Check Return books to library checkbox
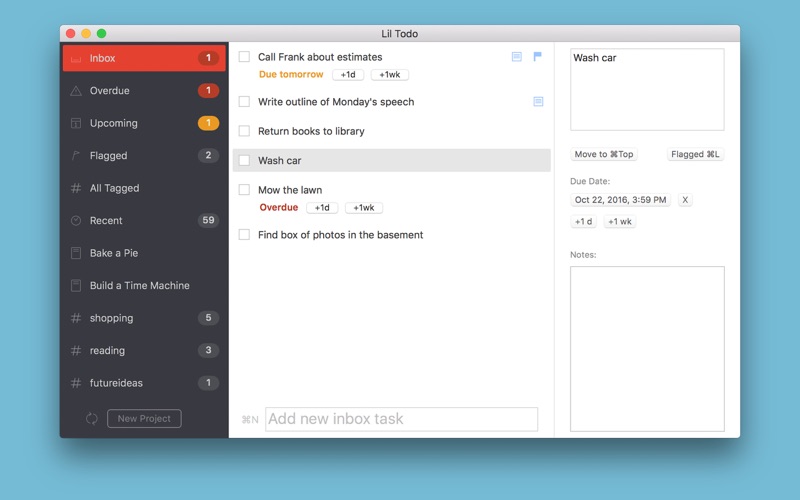The width and height of the screenshot is (800, 500). coord(244,131)
